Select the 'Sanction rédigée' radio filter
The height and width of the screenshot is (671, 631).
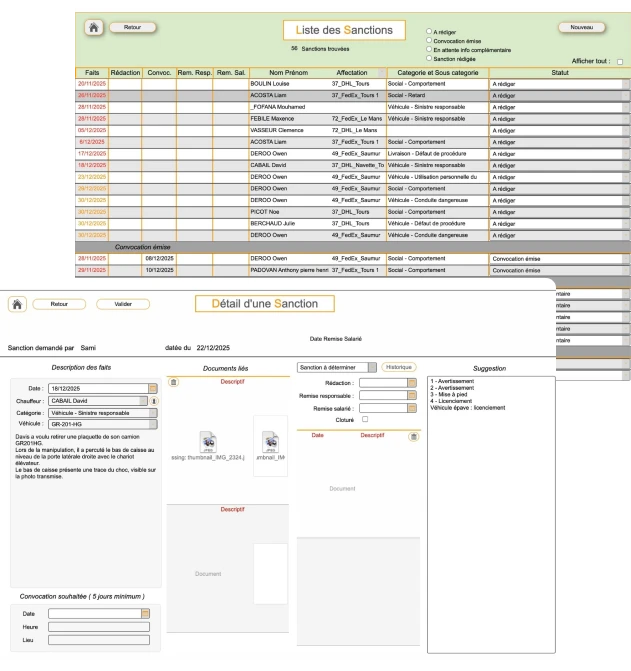click(x=430, y=58)
